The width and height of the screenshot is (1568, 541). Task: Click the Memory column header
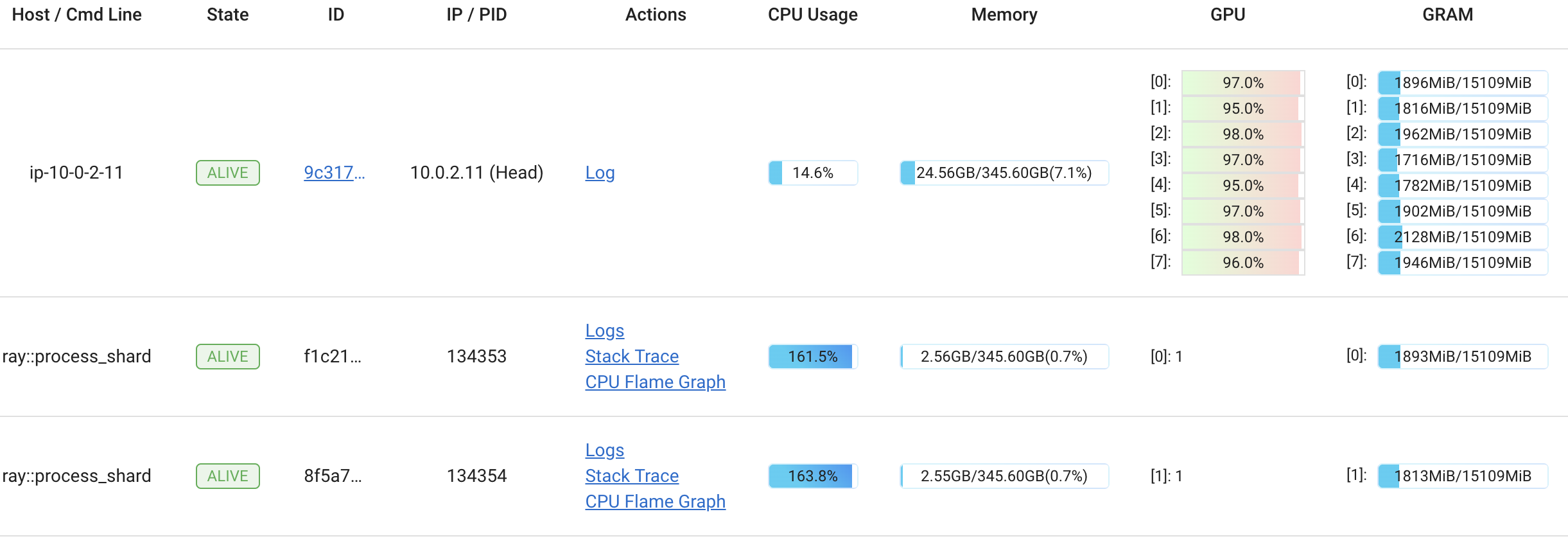click(x=1004, y=15)
